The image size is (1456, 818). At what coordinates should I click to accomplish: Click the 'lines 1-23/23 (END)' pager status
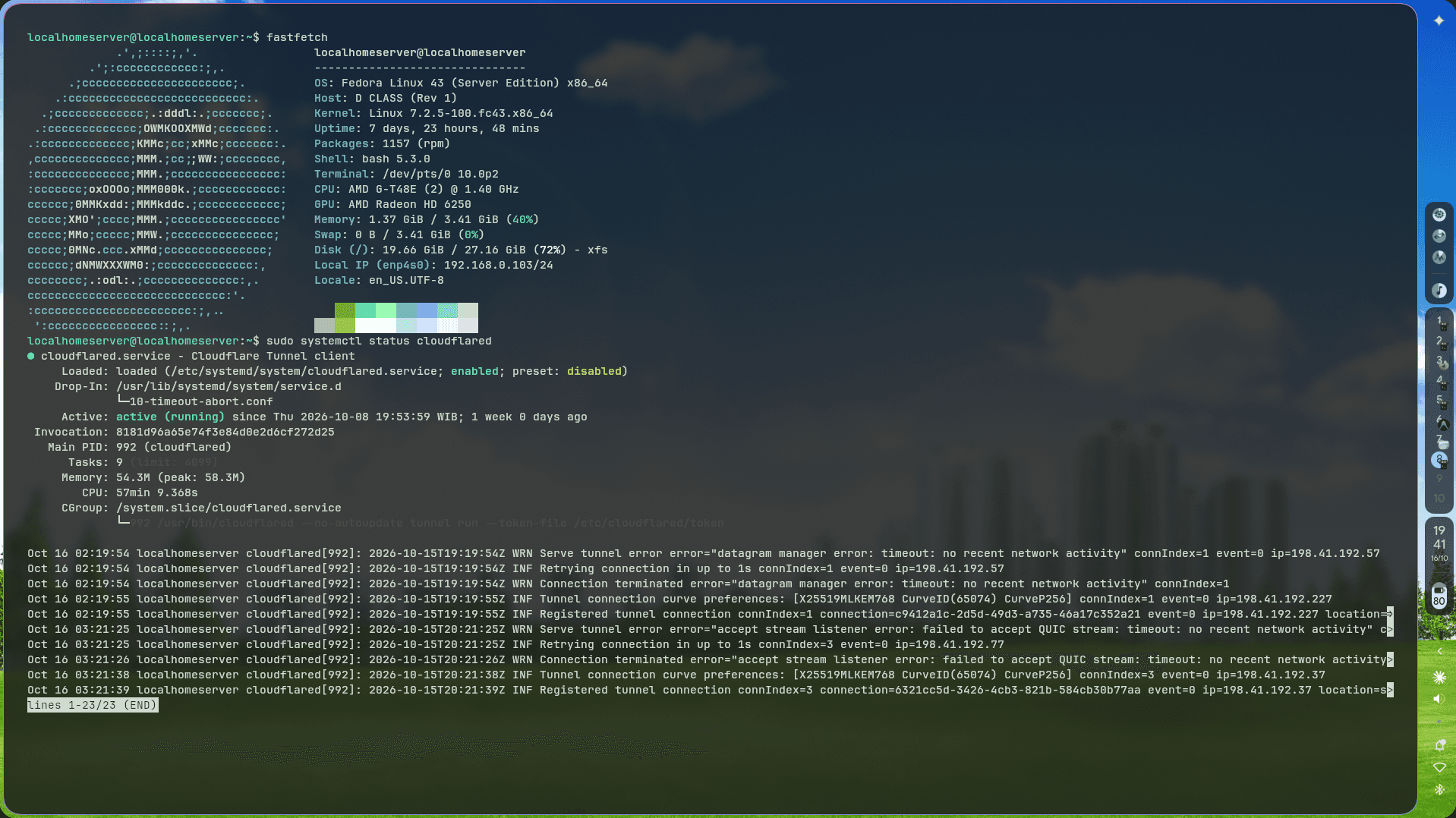[x=93, y=705]
